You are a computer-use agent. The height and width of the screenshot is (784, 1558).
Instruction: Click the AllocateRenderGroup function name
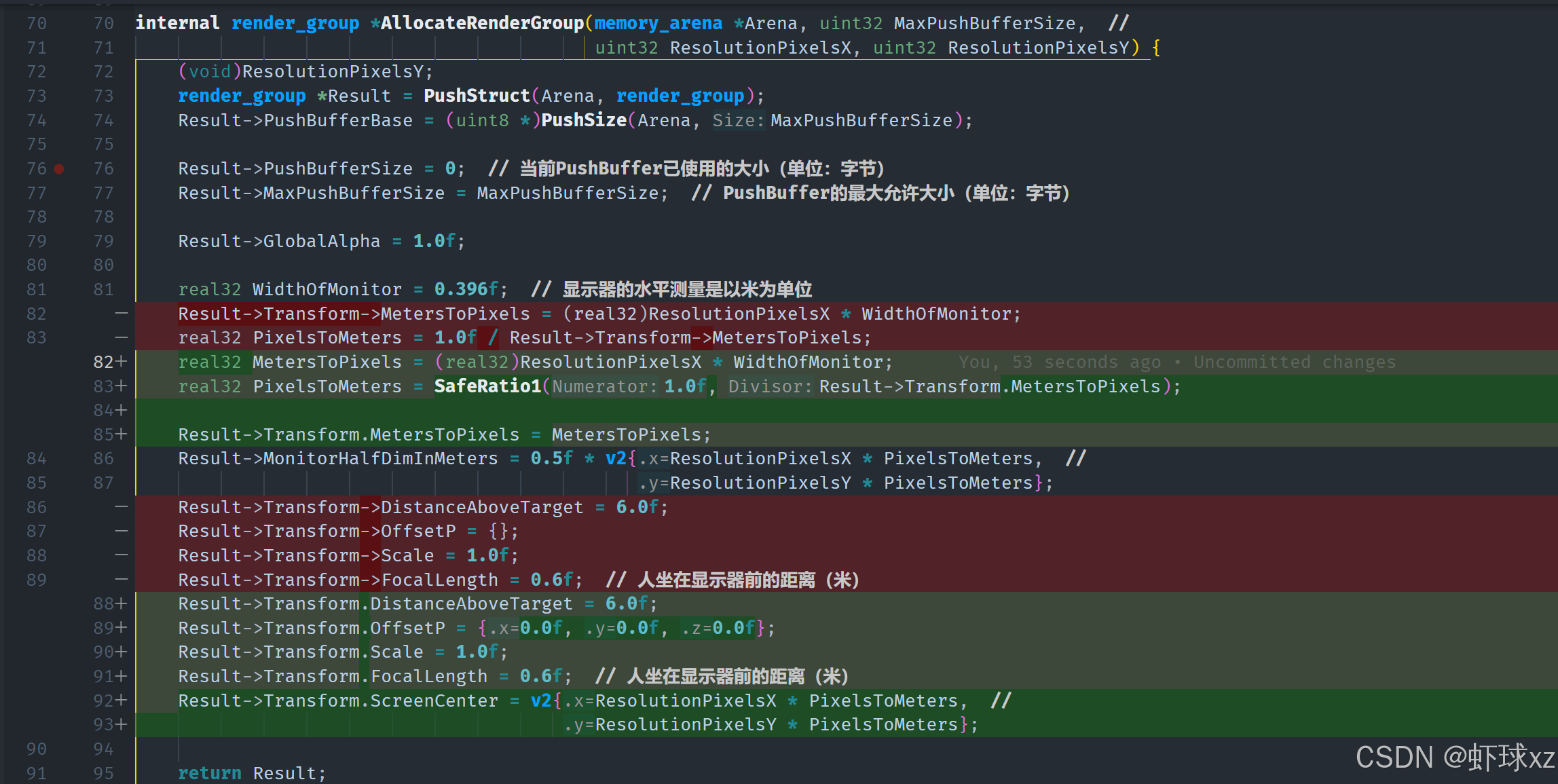482,23
